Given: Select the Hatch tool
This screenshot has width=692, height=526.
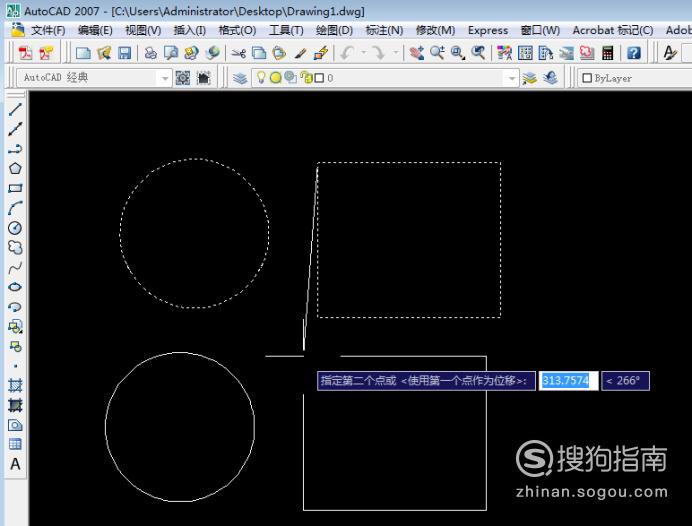Looking at the screenshot, I should (15, 386).
